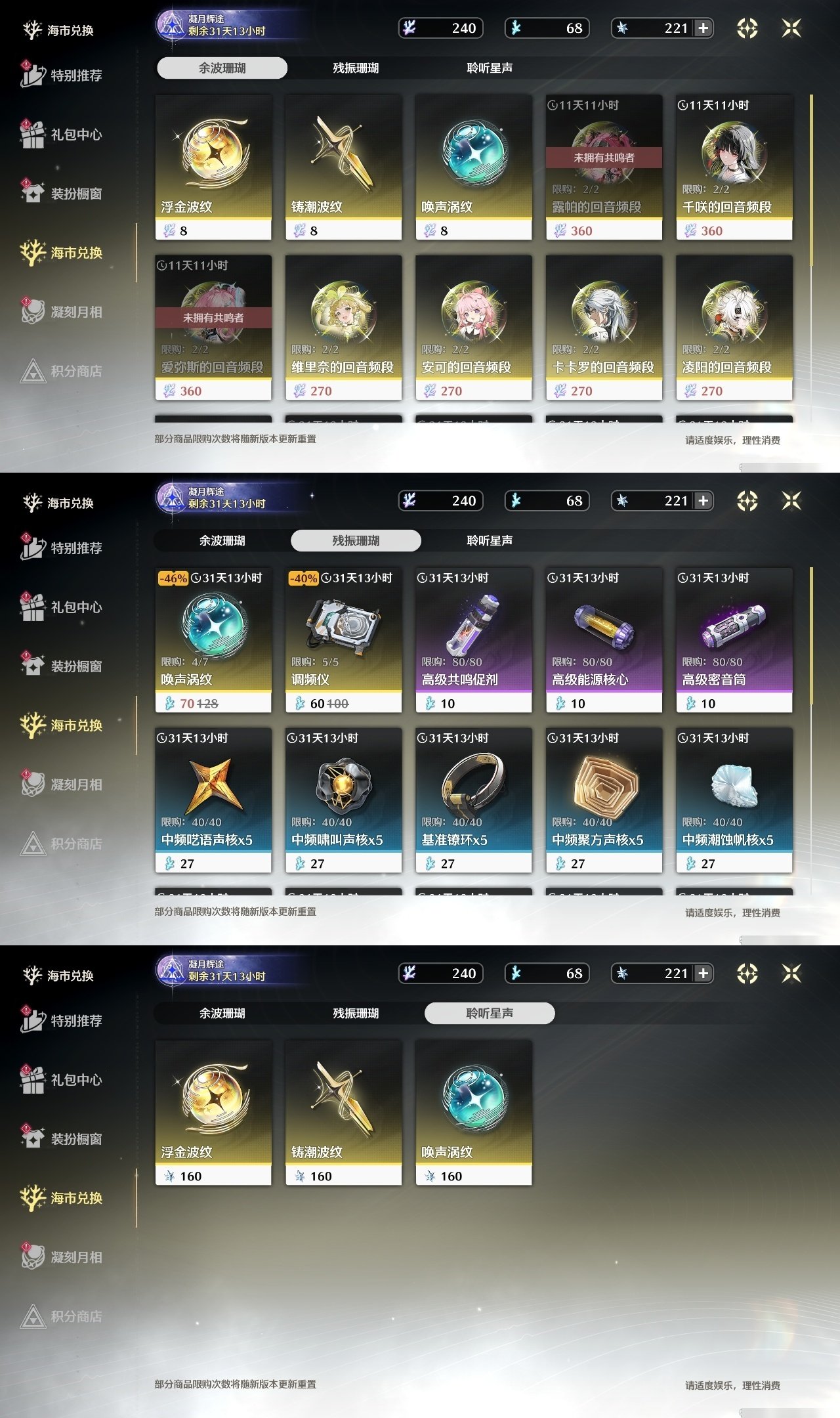Screen dimensions: 840x1418
Task: Choose the 高级能源核心 capsule item
Action: (x=604, y=640)
